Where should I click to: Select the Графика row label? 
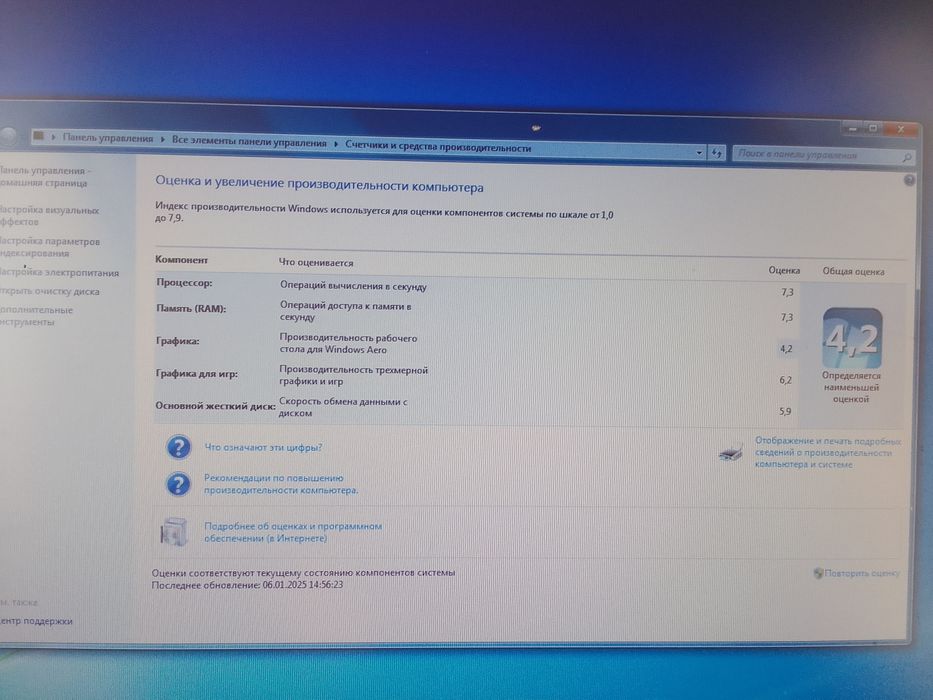click(x=177, y=341)
